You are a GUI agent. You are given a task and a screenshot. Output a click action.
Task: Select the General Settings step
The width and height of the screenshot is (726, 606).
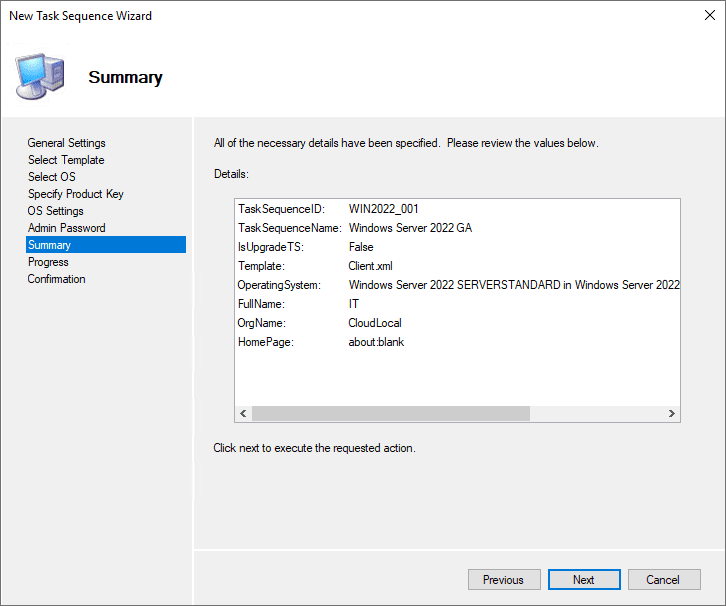[x=66, y=143]
